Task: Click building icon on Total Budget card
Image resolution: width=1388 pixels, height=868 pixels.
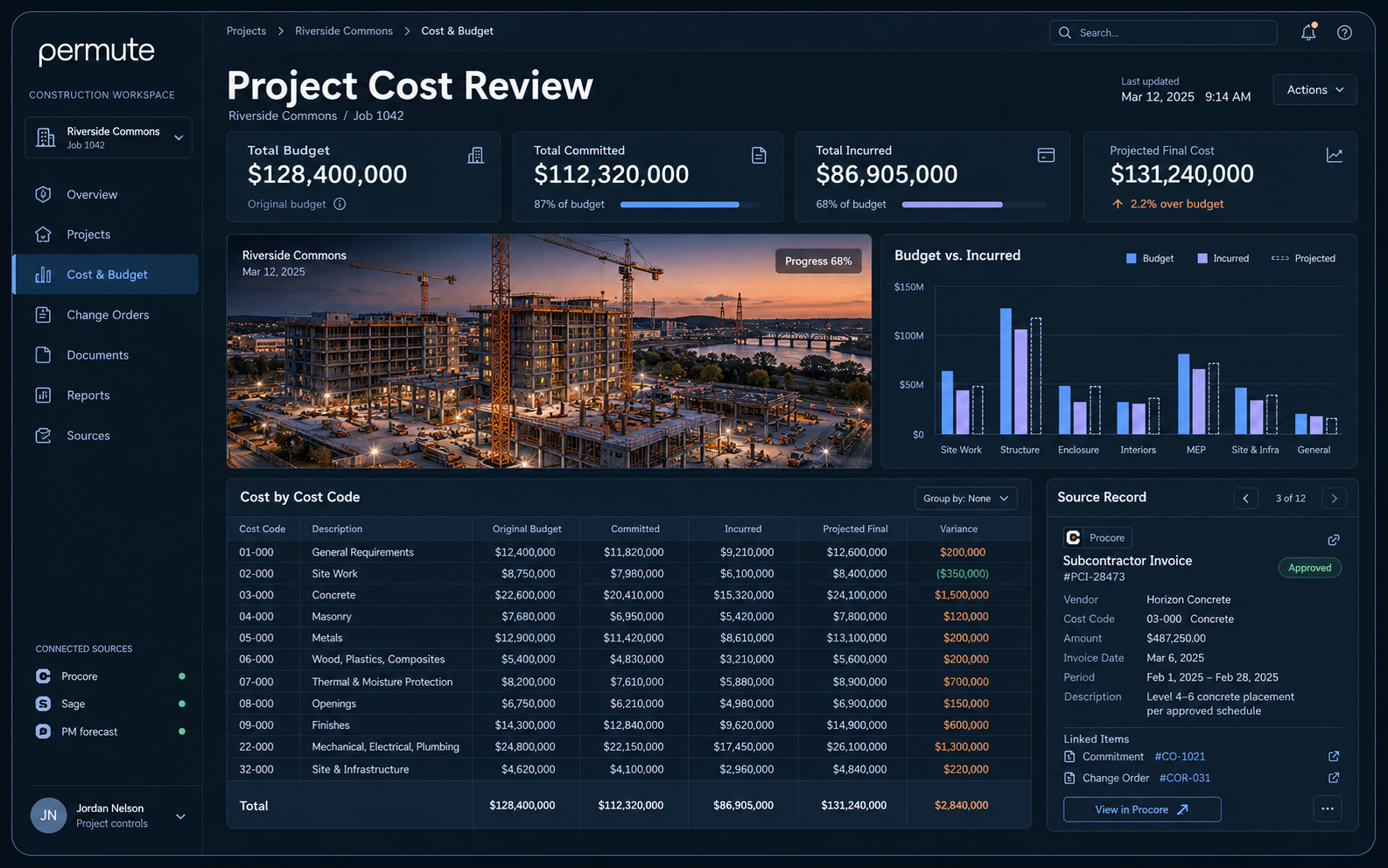Action: tap(475, 155)
